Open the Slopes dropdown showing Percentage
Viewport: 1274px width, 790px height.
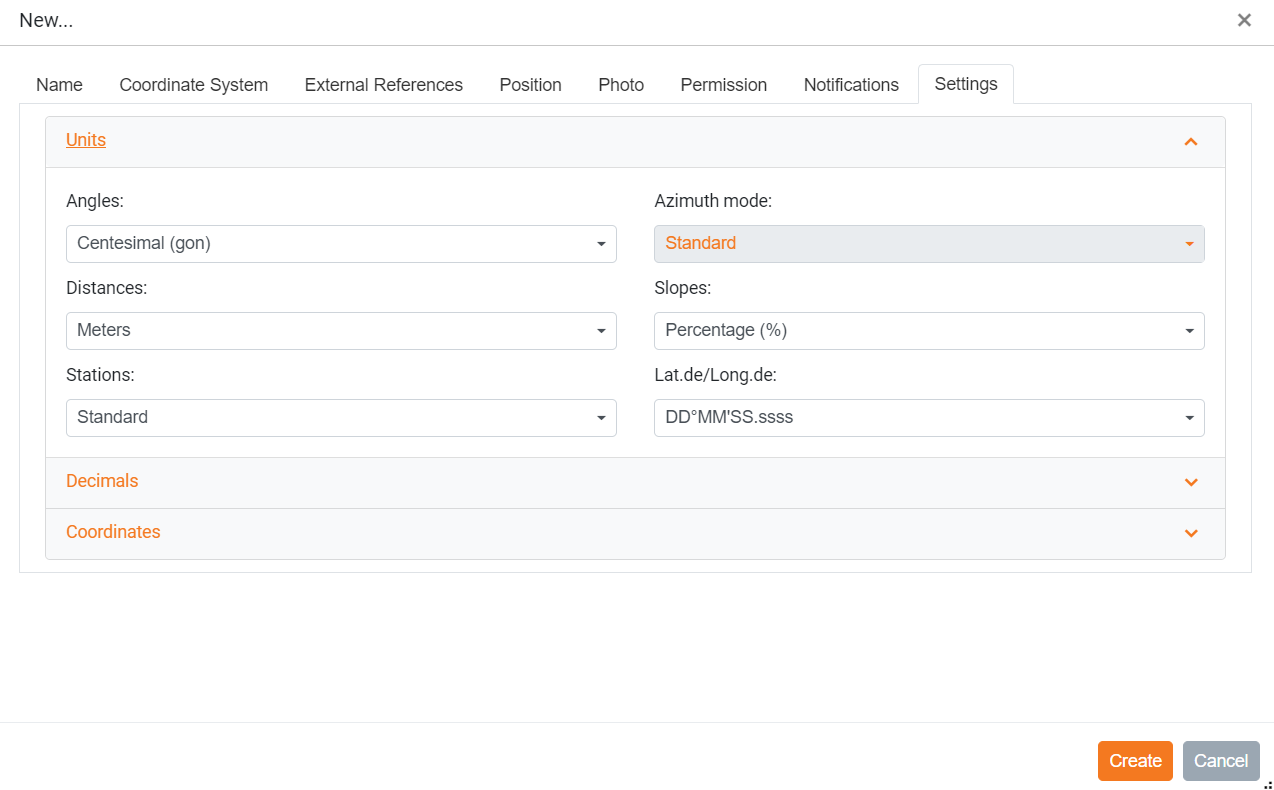(x=929, y=331)
